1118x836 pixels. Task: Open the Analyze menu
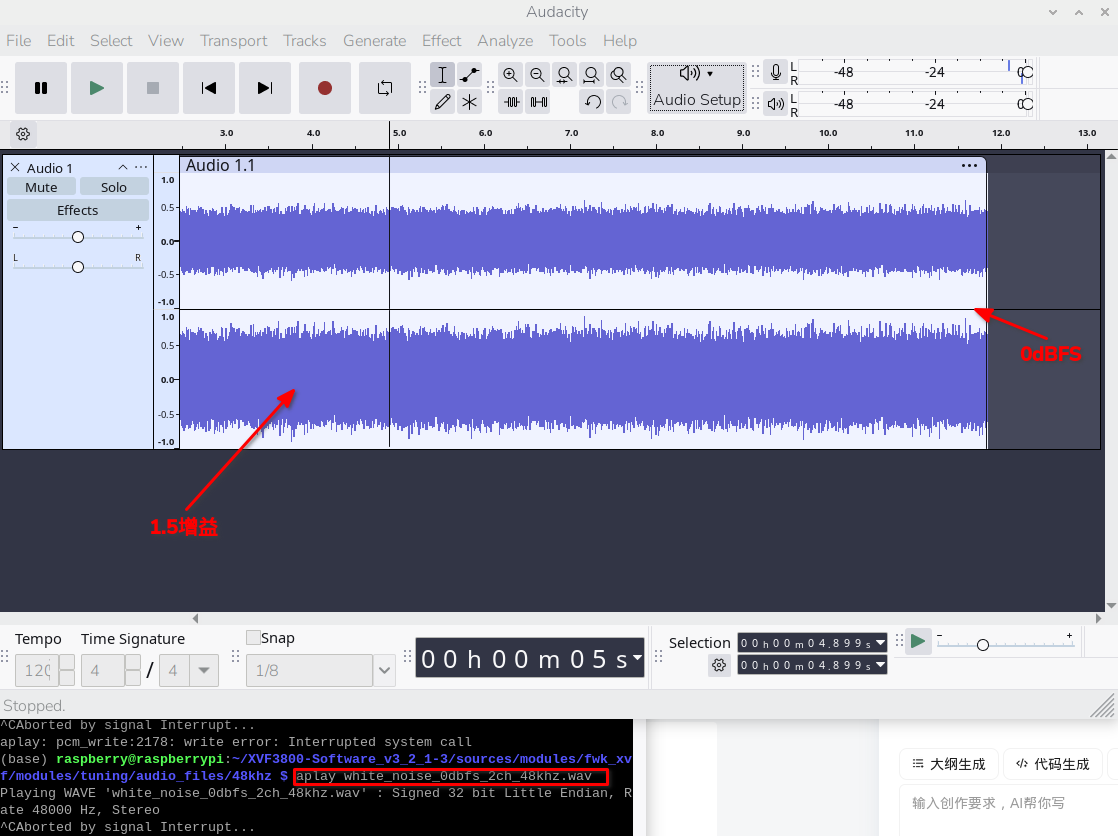tap(505, 41)
